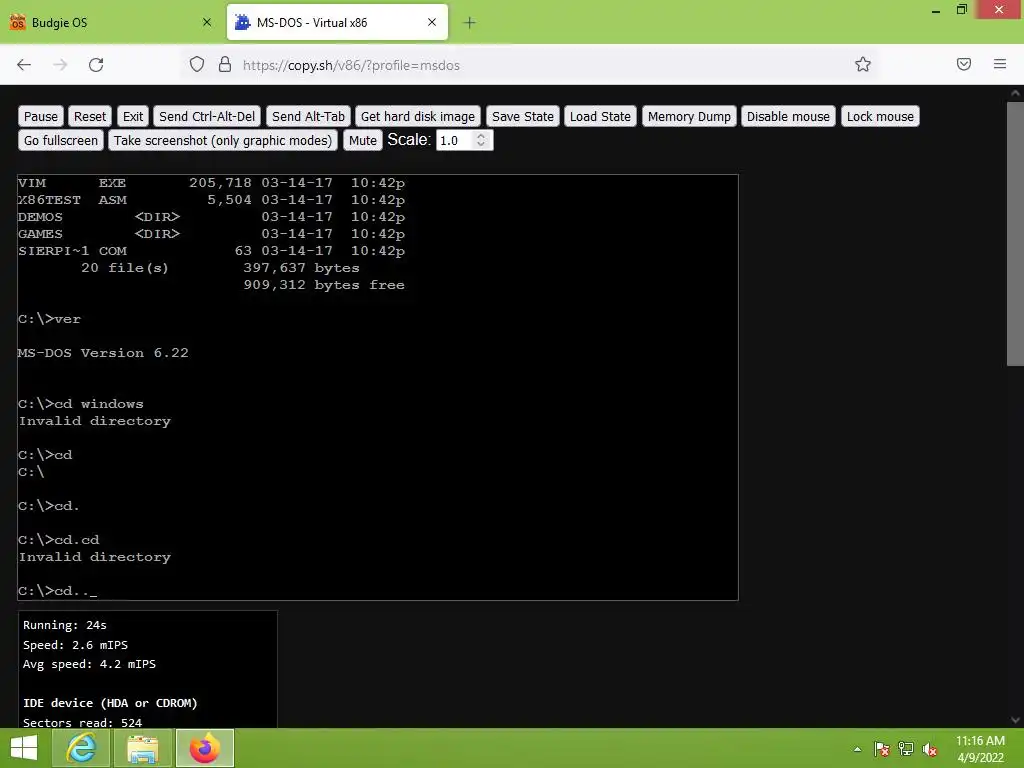Toggle Disable mouse button
The width and height of the screenshot is (1024, 768).
(x=788, y=116)
